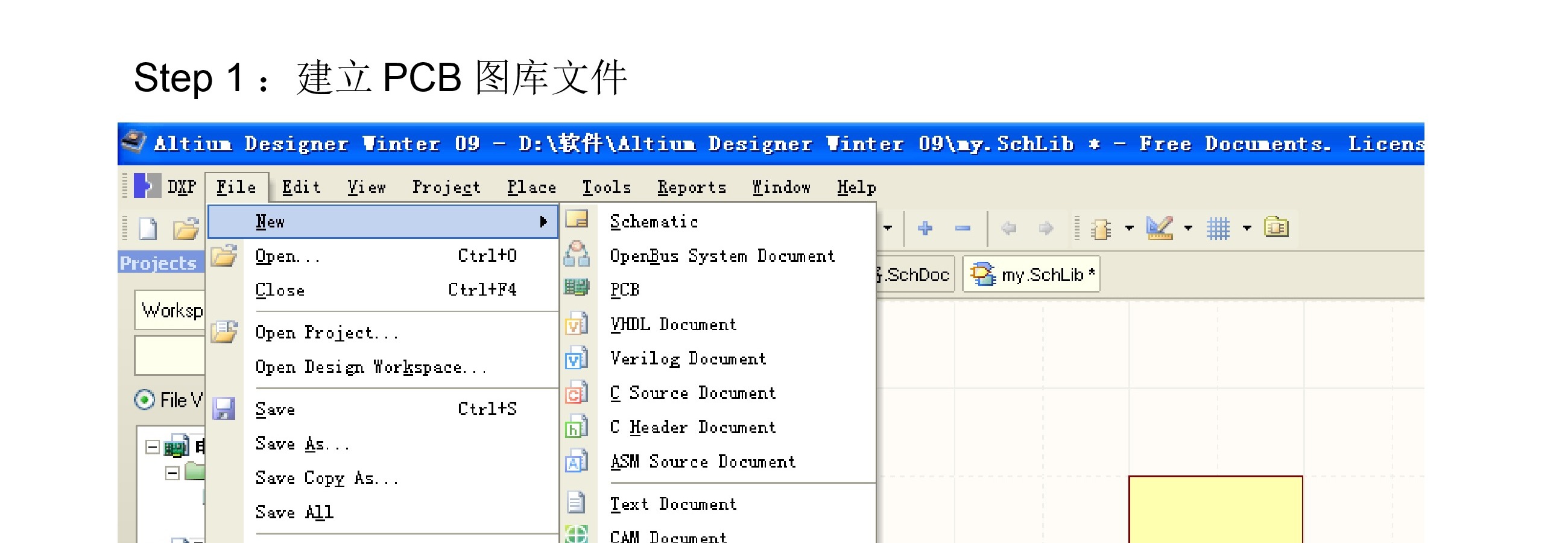Choose New in the File menu

click(x=383, y=221)
